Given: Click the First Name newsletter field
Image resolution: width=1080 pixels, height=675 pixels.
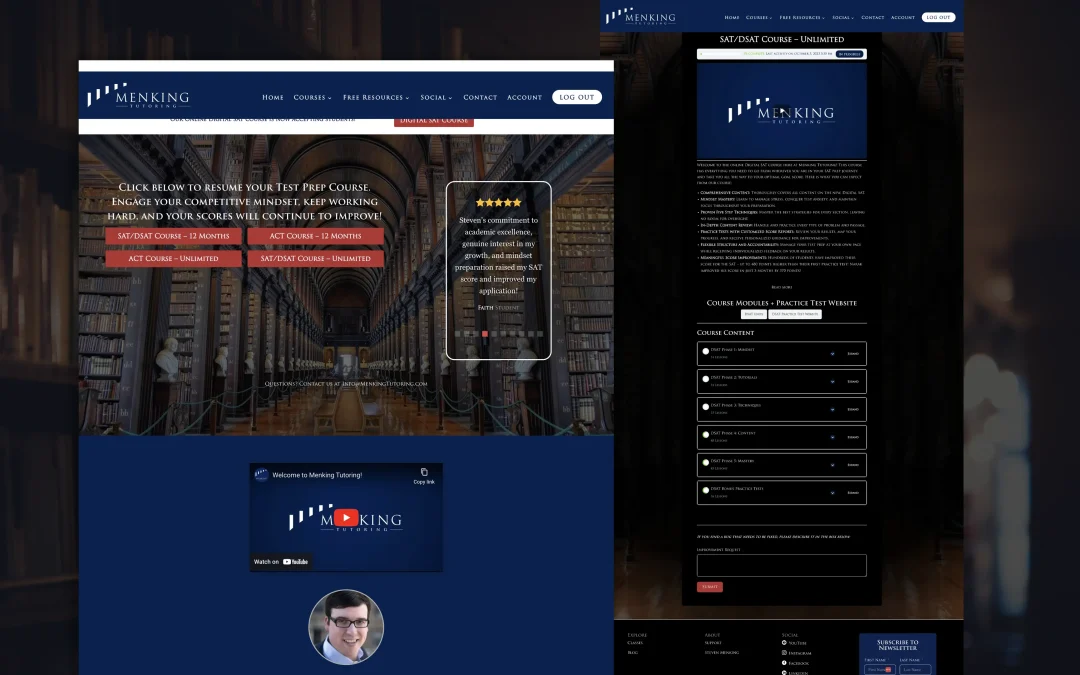Looking at the screenshot, I should pos(880,669).
